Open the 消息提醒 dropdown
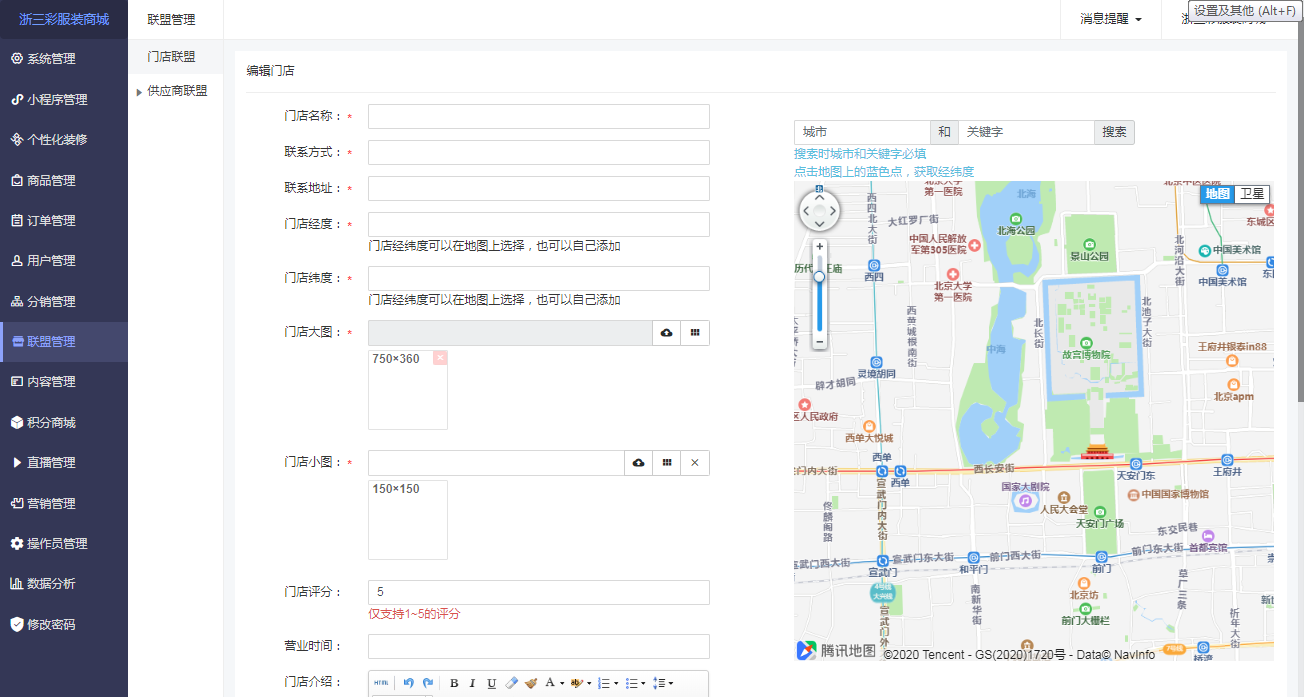The width and height of the screenshot is (1304, 697). coord(1110,19)
